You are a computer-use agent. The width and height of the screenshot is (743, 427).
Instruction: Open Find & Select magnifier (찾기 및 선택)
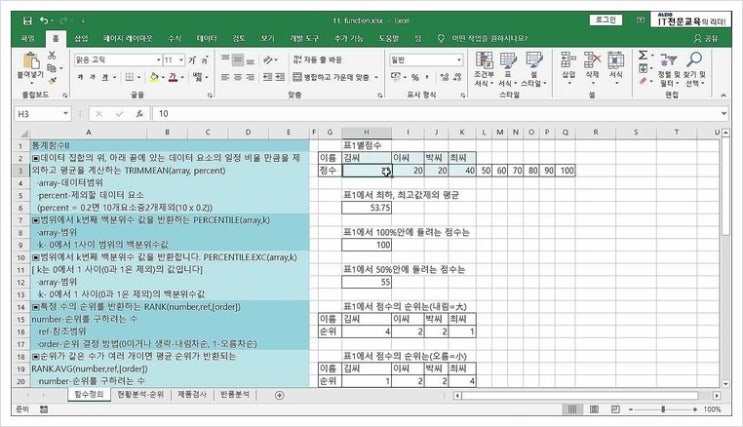(x=695, y=70)
